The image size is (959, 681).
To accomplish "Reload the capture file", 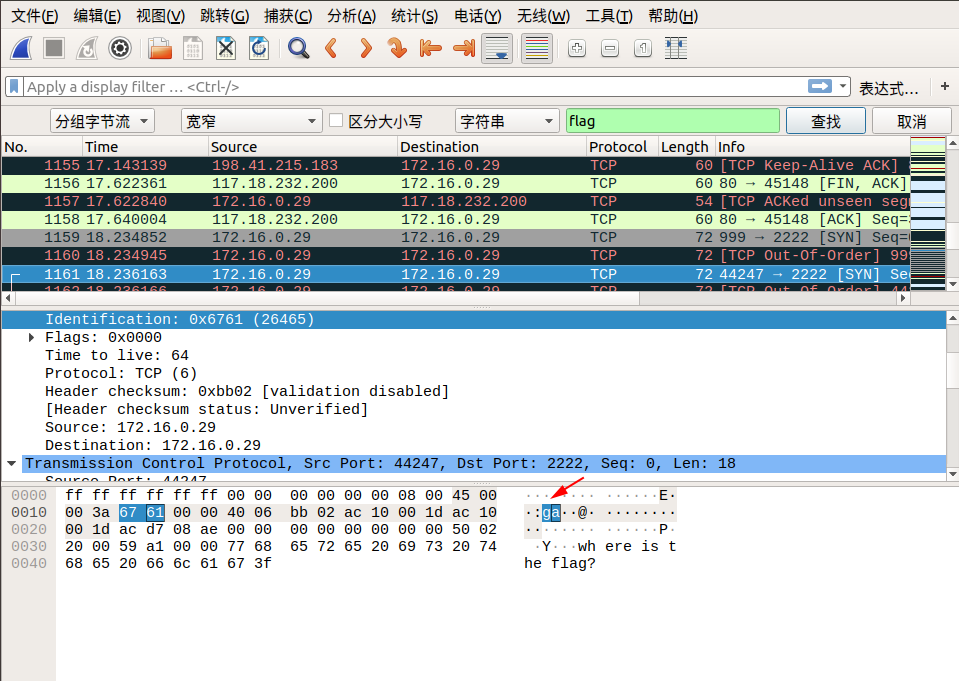I will pyautogui.click(x=258, y=48).
